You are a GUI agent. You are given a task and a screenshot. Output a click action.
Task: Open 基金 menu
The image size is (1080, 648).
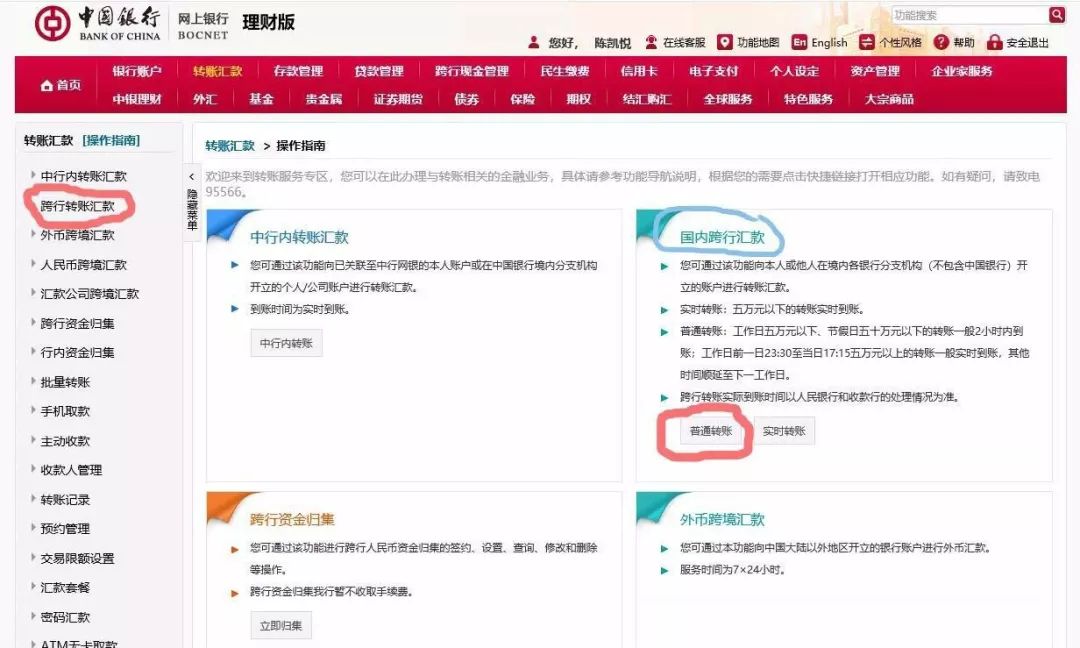pos(260,99)
